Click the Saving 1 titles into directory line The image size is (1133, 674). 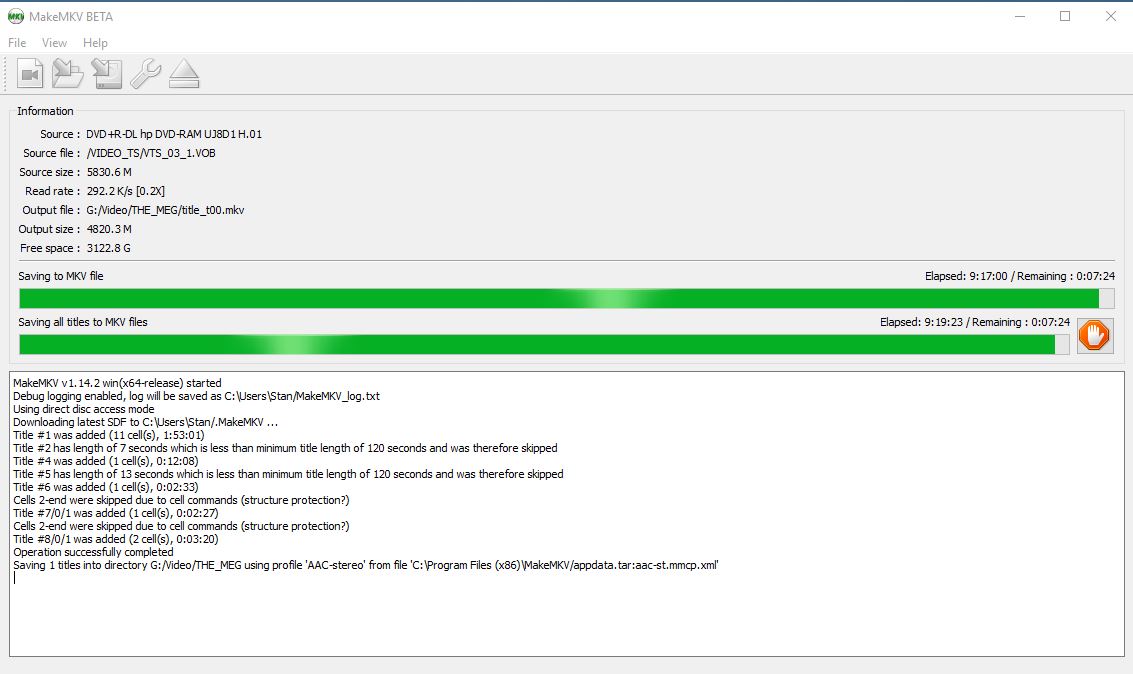click(x=366, y=565)
